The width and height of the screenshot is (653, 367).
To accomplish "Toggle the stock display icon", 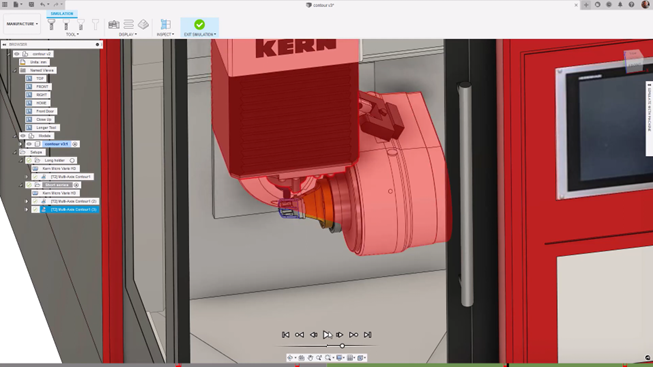I will [143, 25].
